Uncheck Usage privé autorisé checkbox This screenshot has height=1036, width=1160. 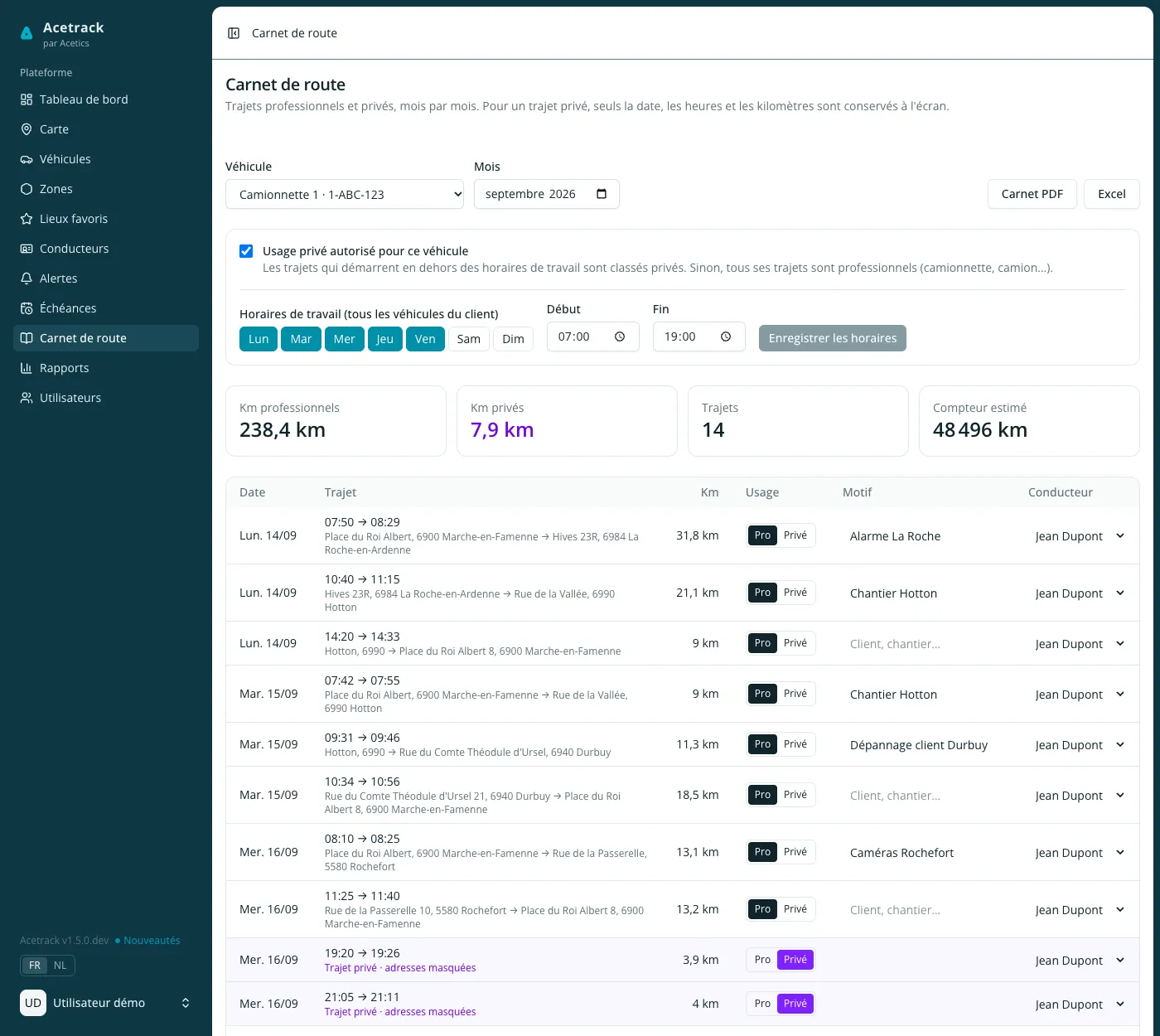point(246,251)
